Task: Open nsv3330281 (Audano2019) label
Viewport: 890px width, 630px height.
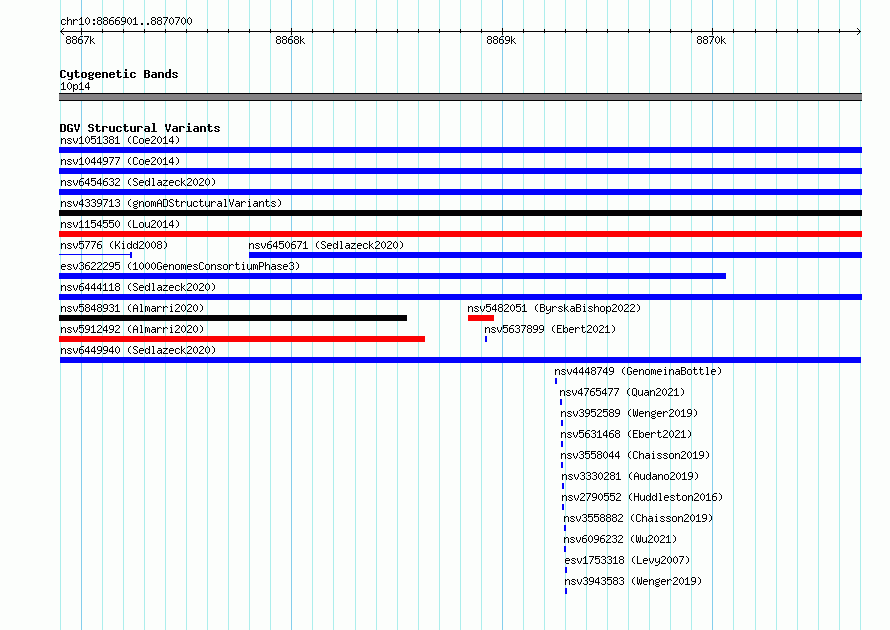Action: click(630, 476)
